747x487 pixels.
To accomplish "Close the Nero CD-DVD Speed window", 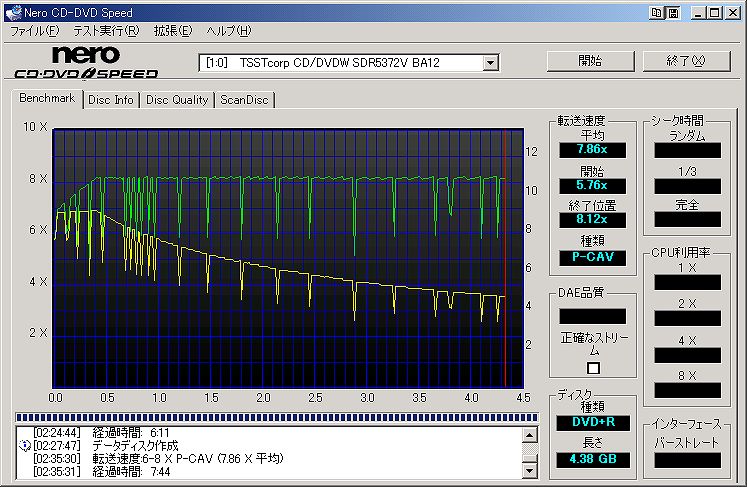I will [733, 13].
